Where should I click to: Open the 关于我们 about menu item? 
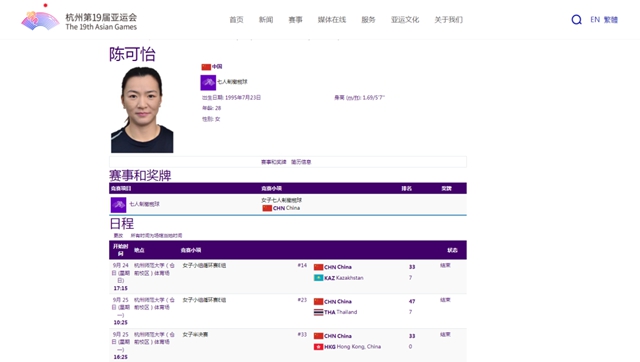point(449,20)
